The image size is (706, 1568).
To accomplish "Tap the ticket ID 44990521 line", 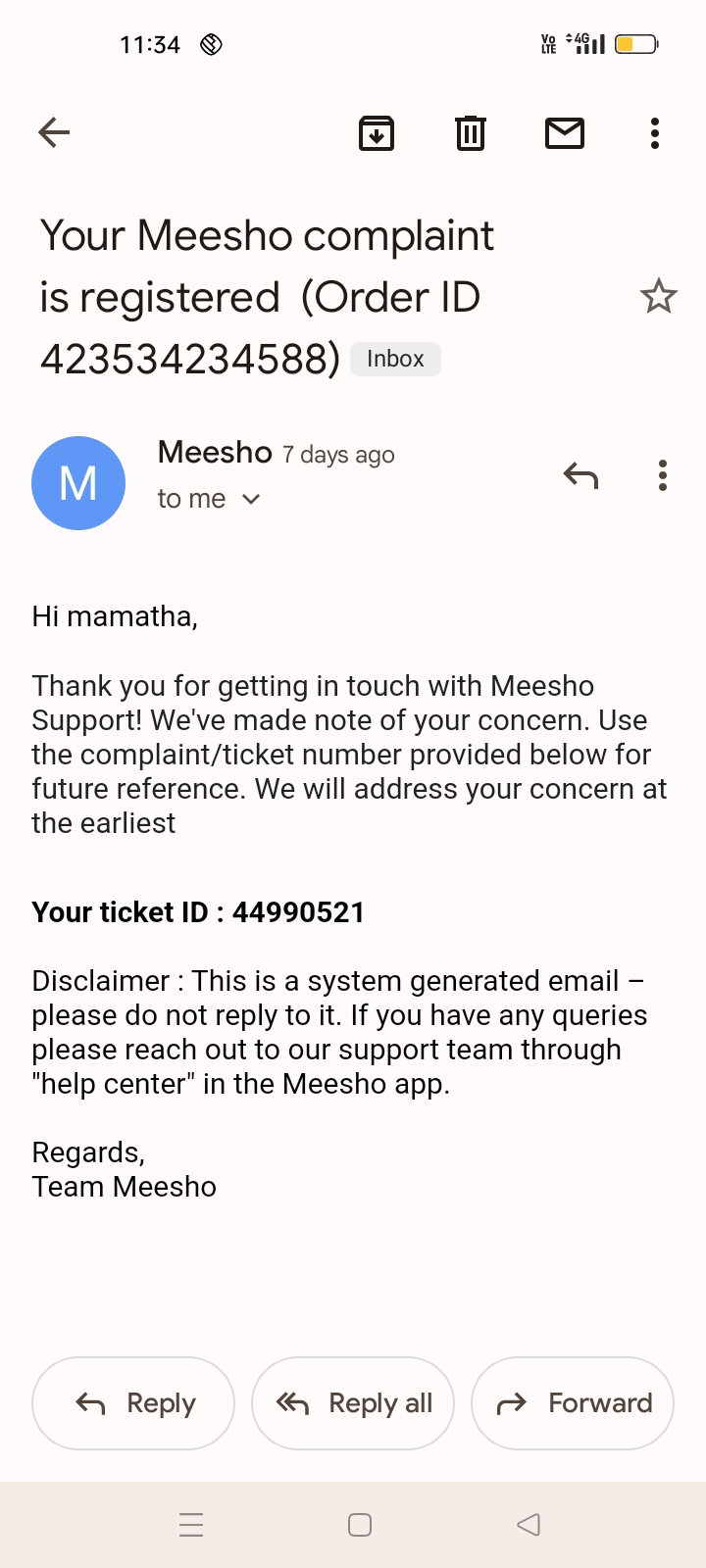I will 198,912.
